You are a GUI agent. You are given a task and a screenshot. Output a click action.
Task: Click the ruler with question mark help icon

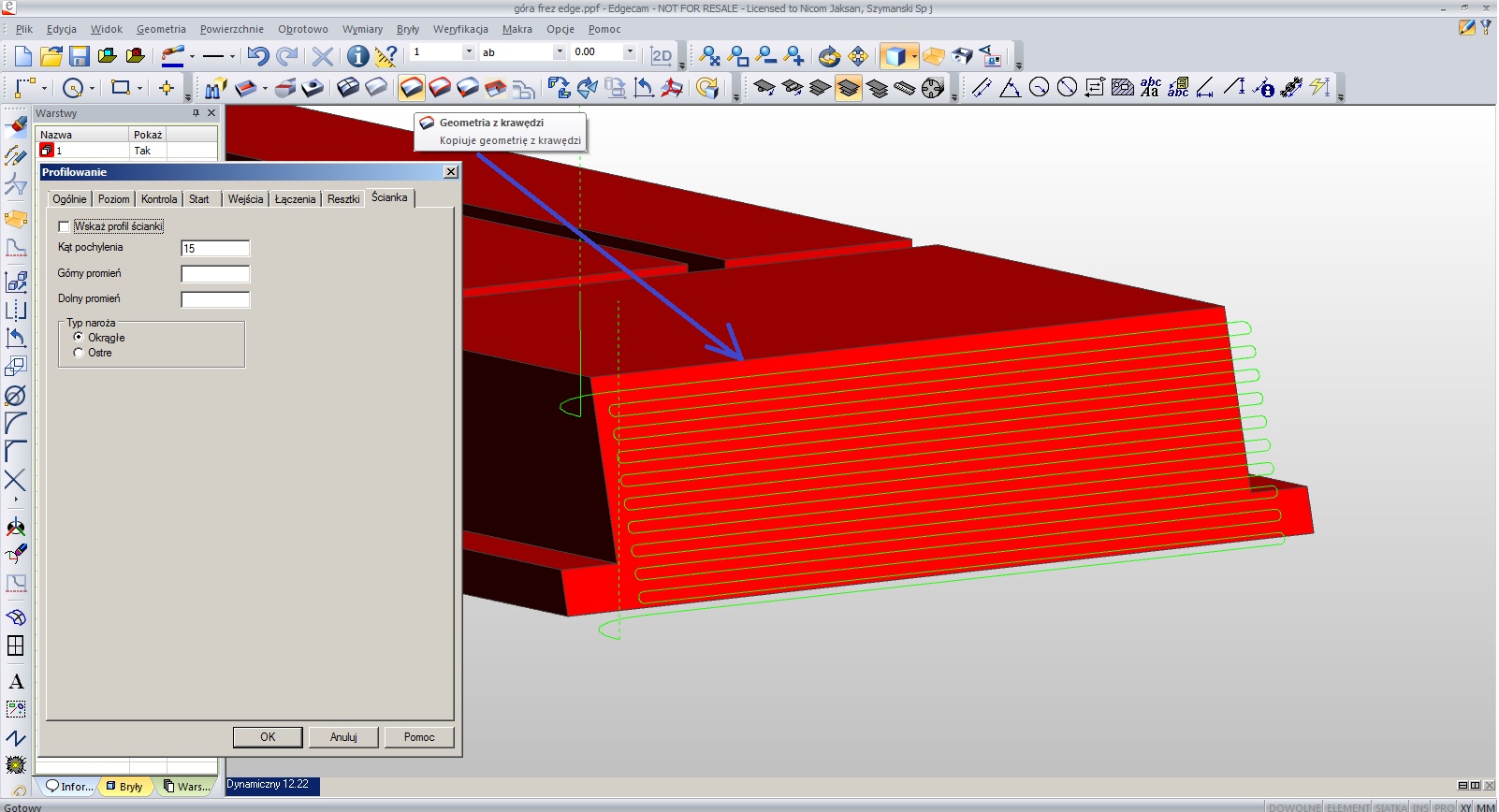coord(386,56)
